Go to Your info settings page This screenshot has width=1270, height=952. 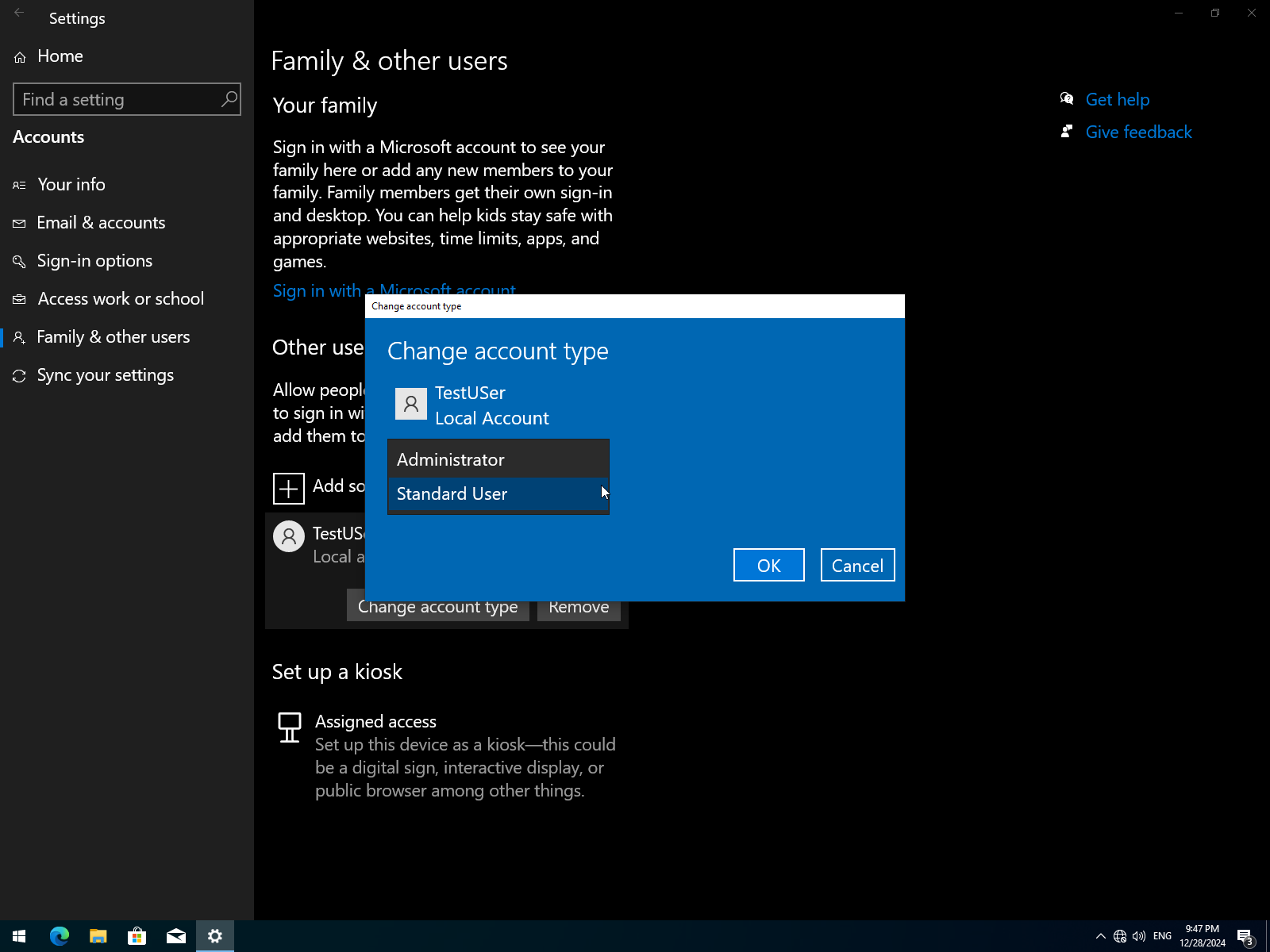(71, 185)
